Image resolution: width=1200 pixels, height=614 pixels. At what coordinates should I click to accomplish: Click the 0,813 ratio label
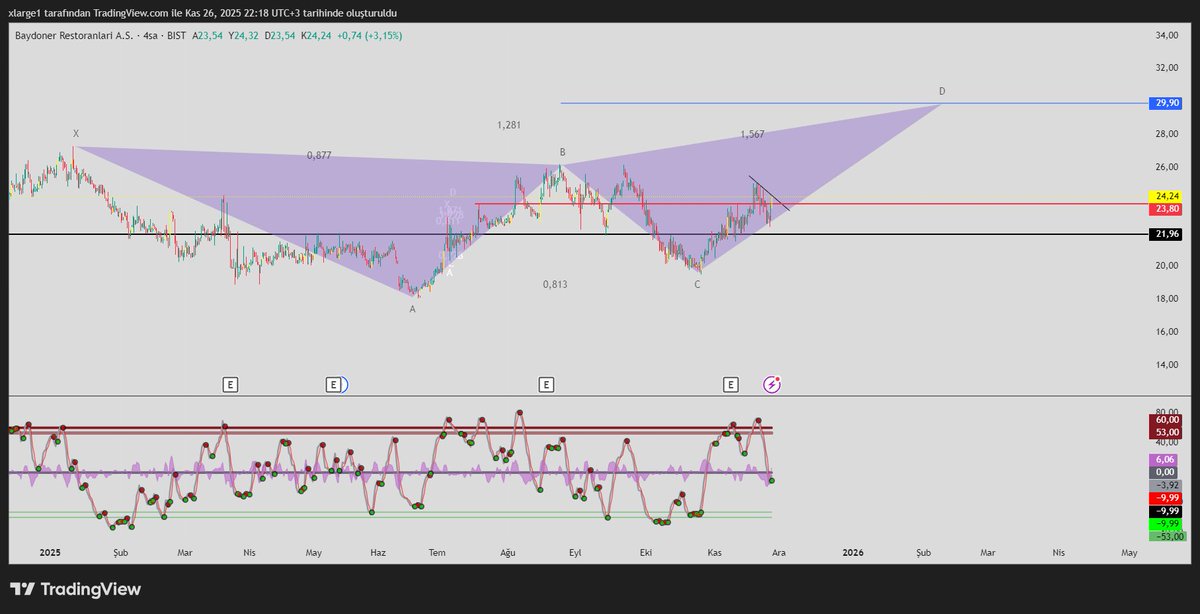pos(555,284)
